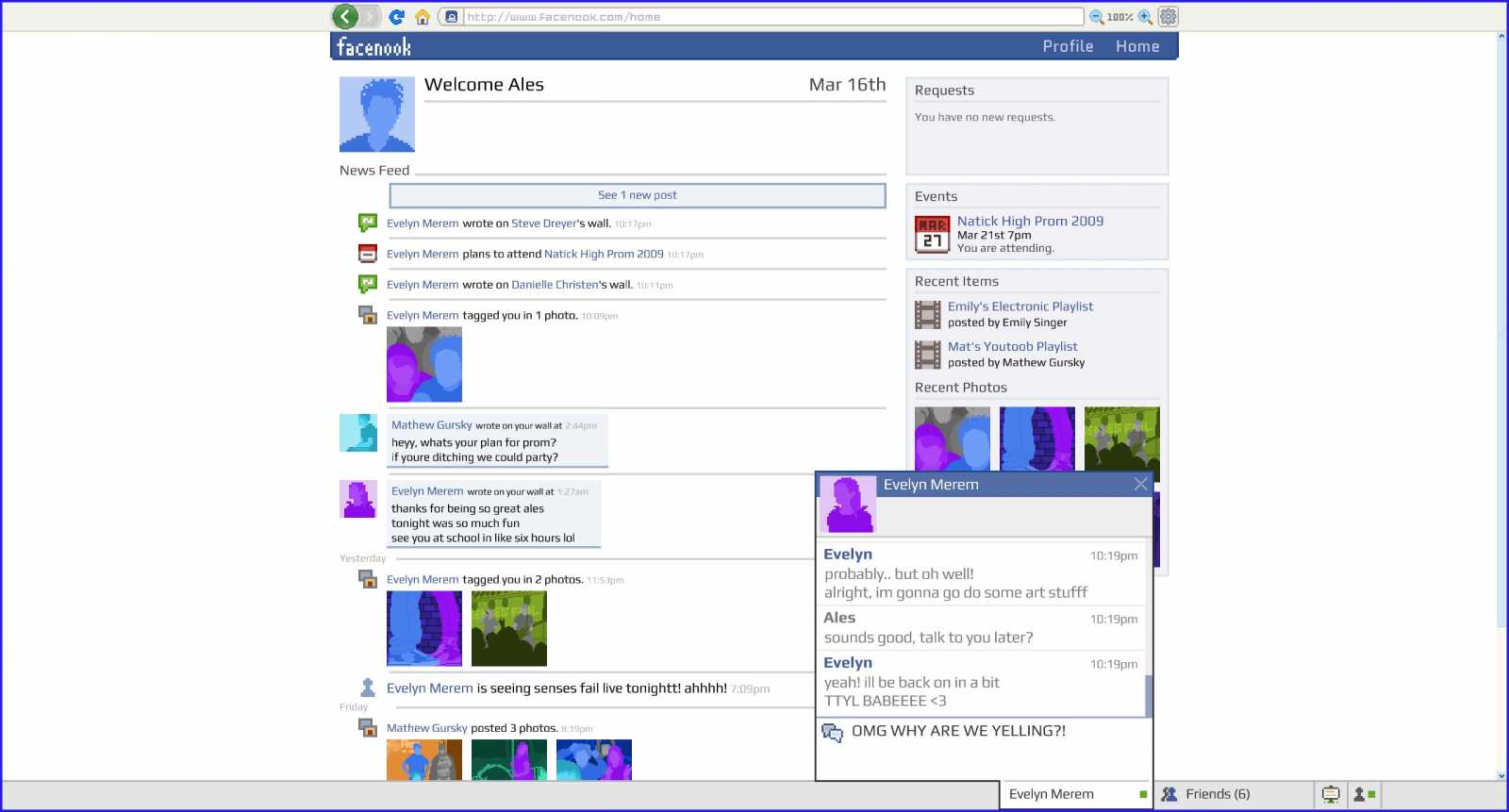Click the browser back arrow button

point(345,16)
